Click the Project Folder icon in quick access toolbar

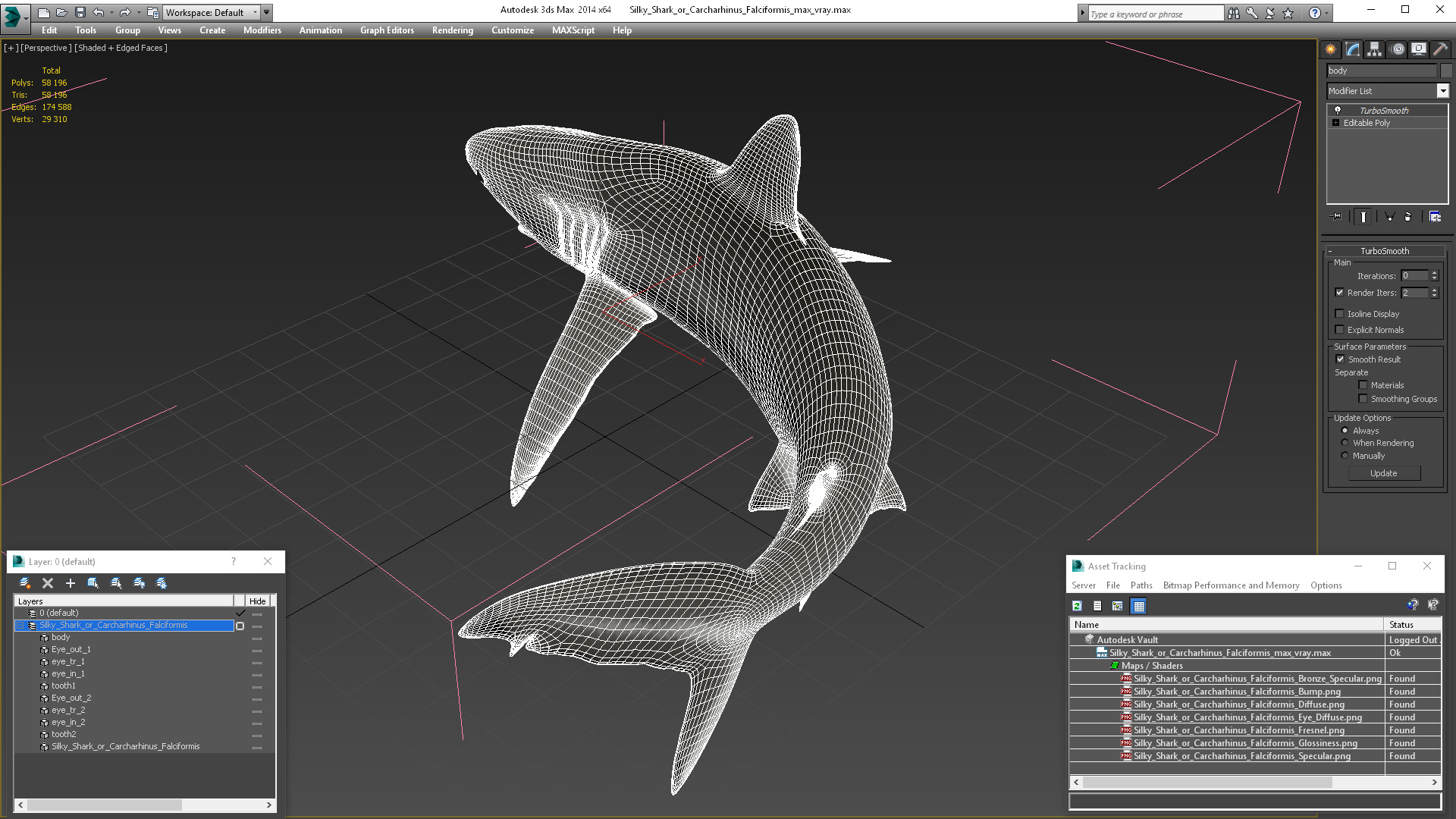(x=152, y=12)
